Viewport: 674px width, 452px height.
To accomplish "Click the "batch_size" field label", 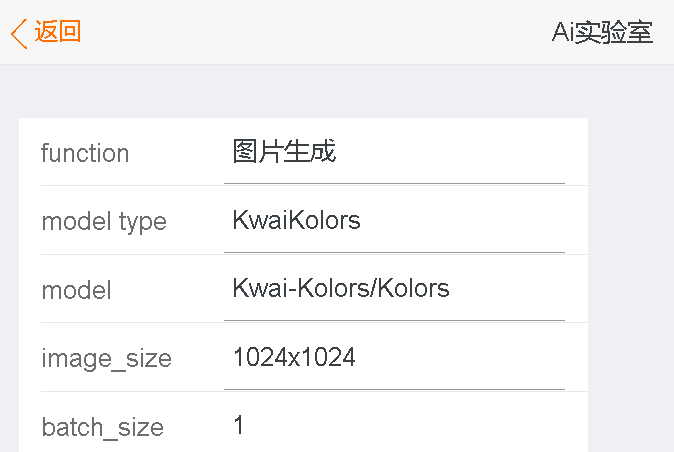I will coord(102,428).
